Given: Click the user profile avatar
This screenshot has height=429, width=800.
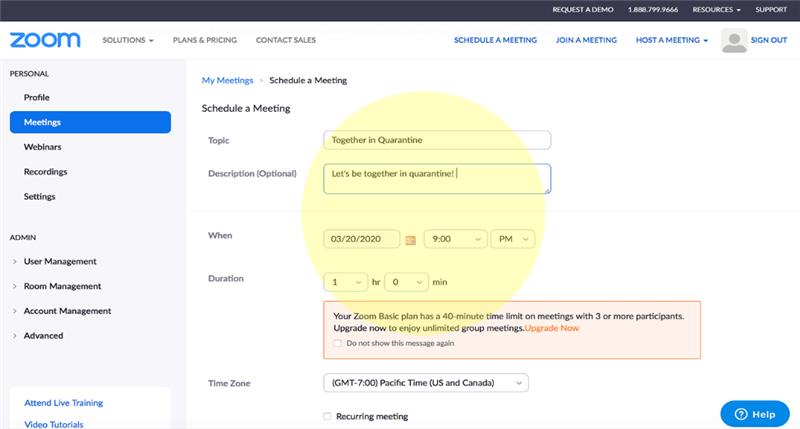Looking at the screenshot, I should (x=734, y=40).
